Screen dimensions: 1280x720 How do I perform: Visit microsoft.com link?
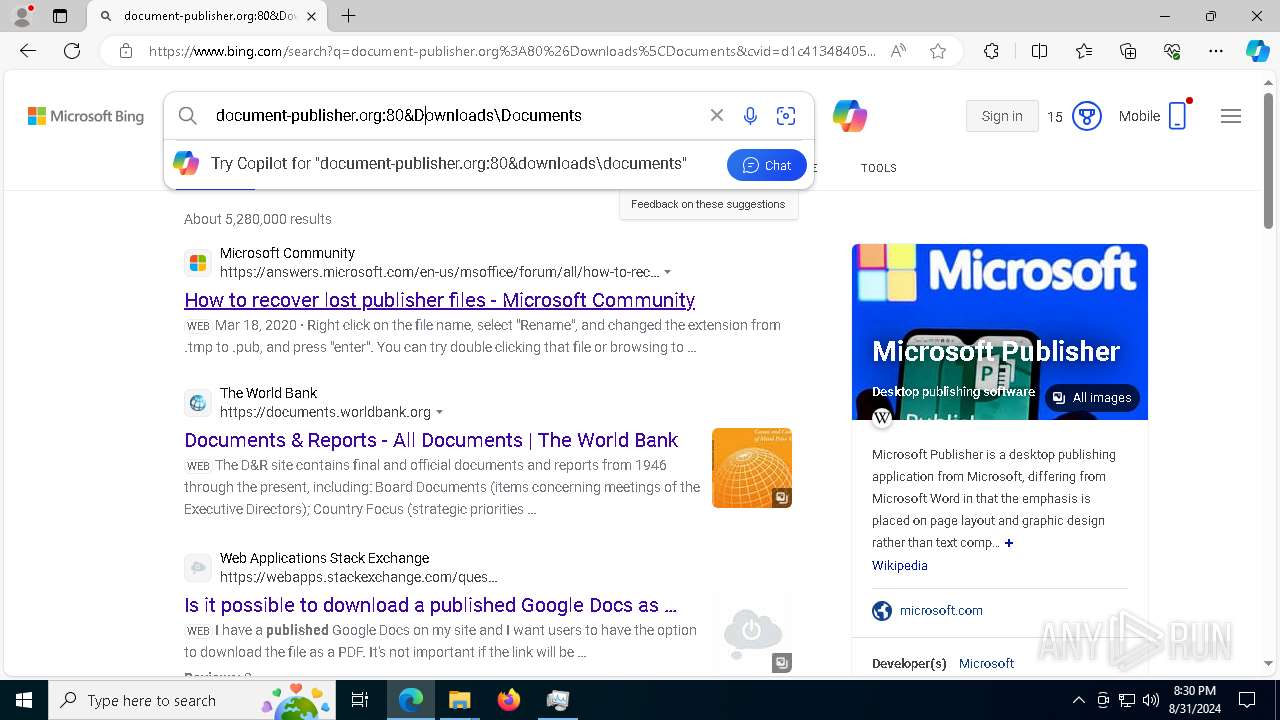pyautogui.click(x=941, y=610)
